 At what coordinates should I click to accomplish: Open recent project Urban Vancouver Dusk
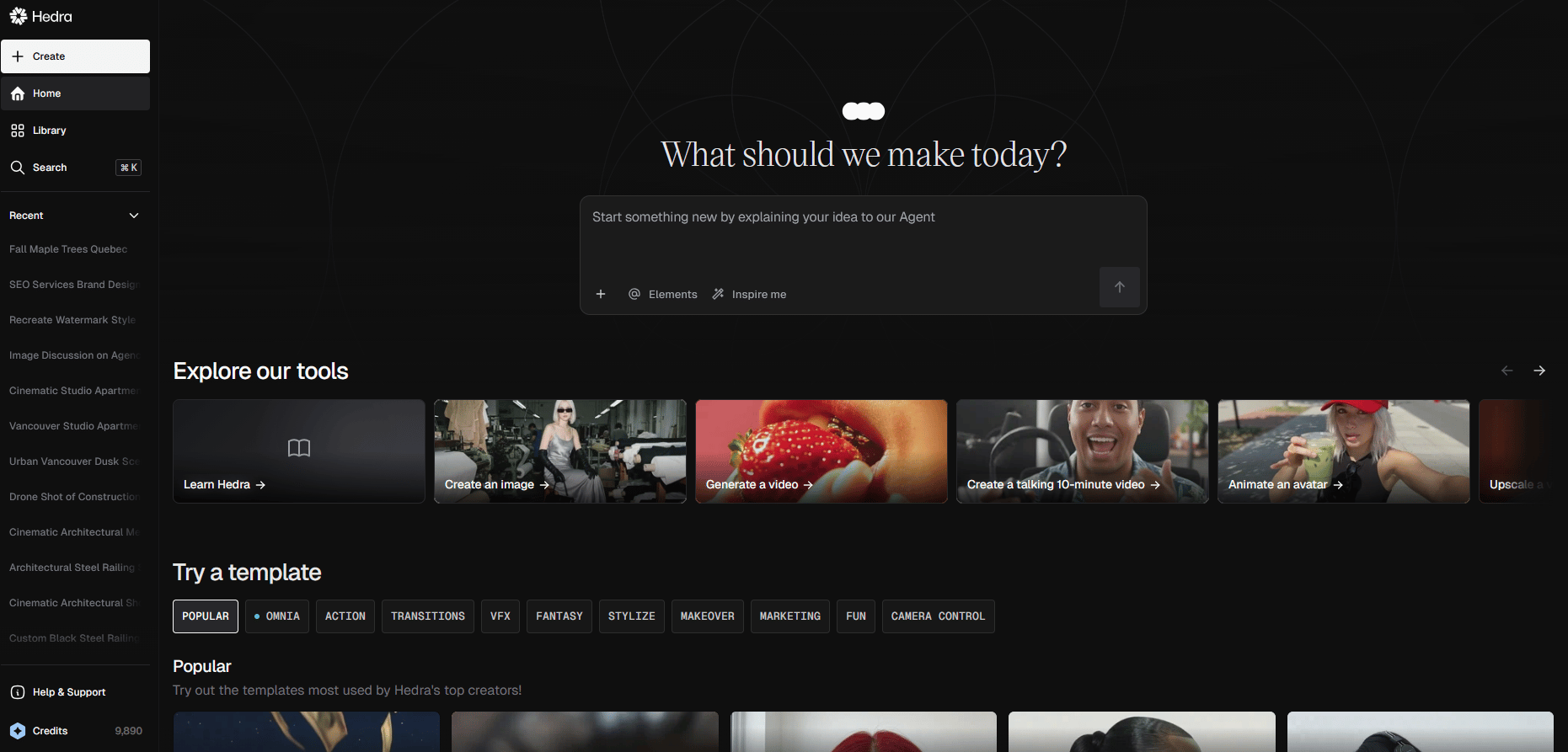(x=75, y=461)
